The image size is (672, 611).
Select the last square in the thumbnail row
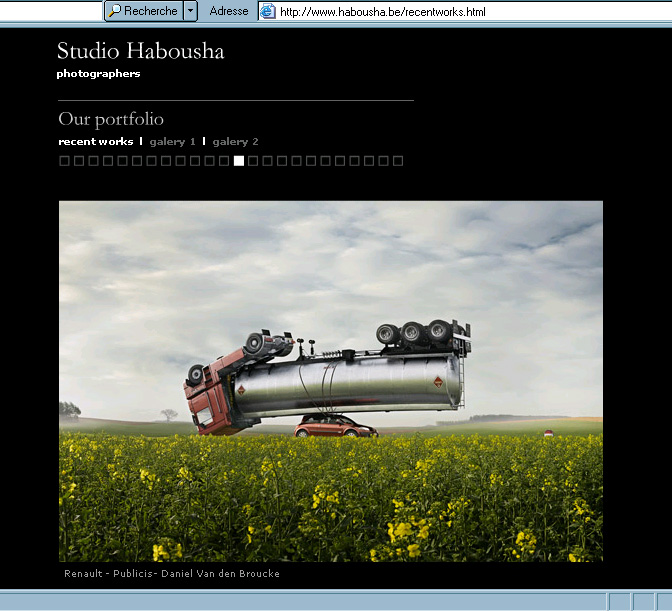click(x=398, y=161)
